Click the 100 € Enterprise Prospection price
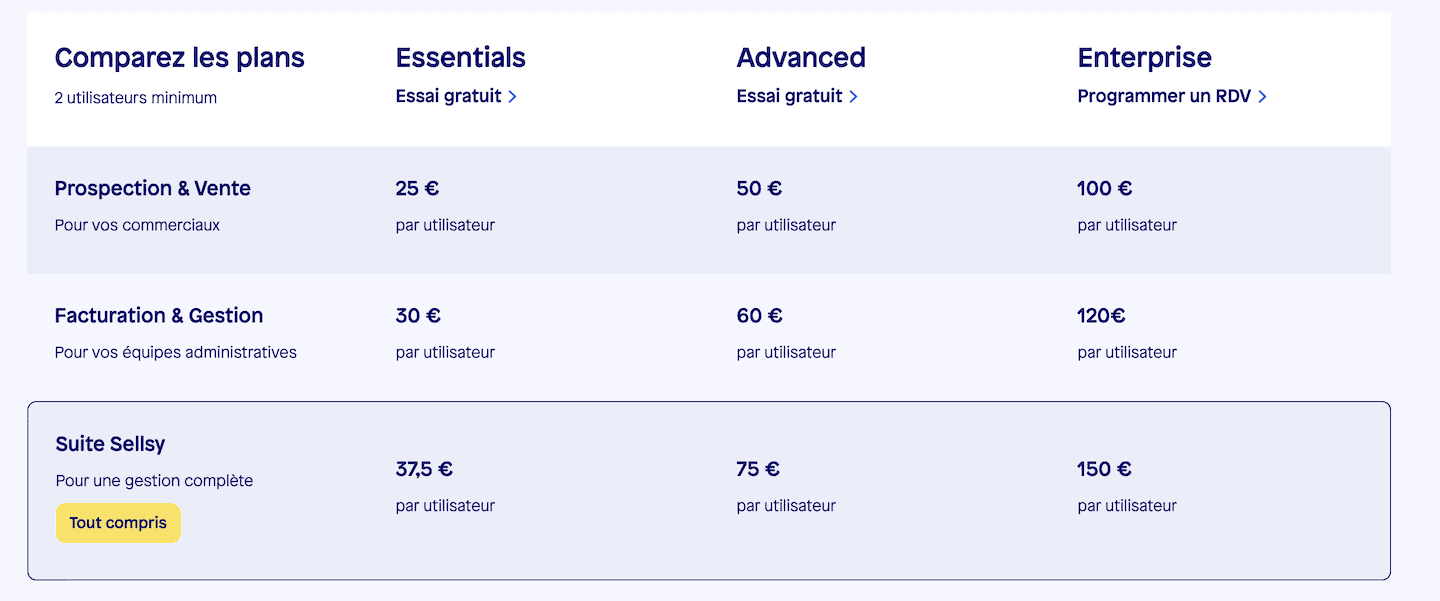This screenshot has width=1440, height=601. pos(1104,188)
